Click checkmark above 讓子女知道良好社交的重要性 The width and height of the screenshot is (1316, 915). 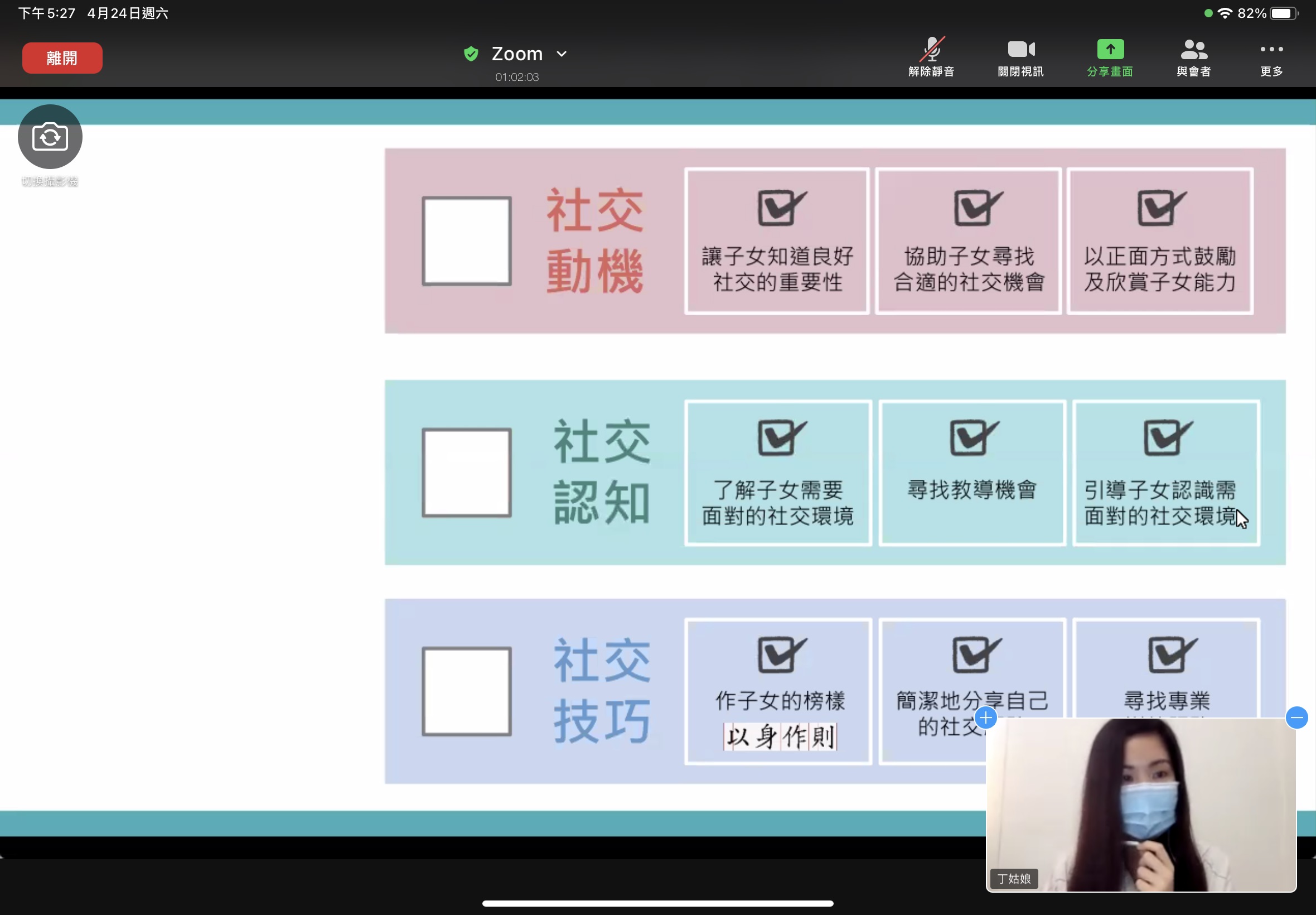(x=781, y=208)
